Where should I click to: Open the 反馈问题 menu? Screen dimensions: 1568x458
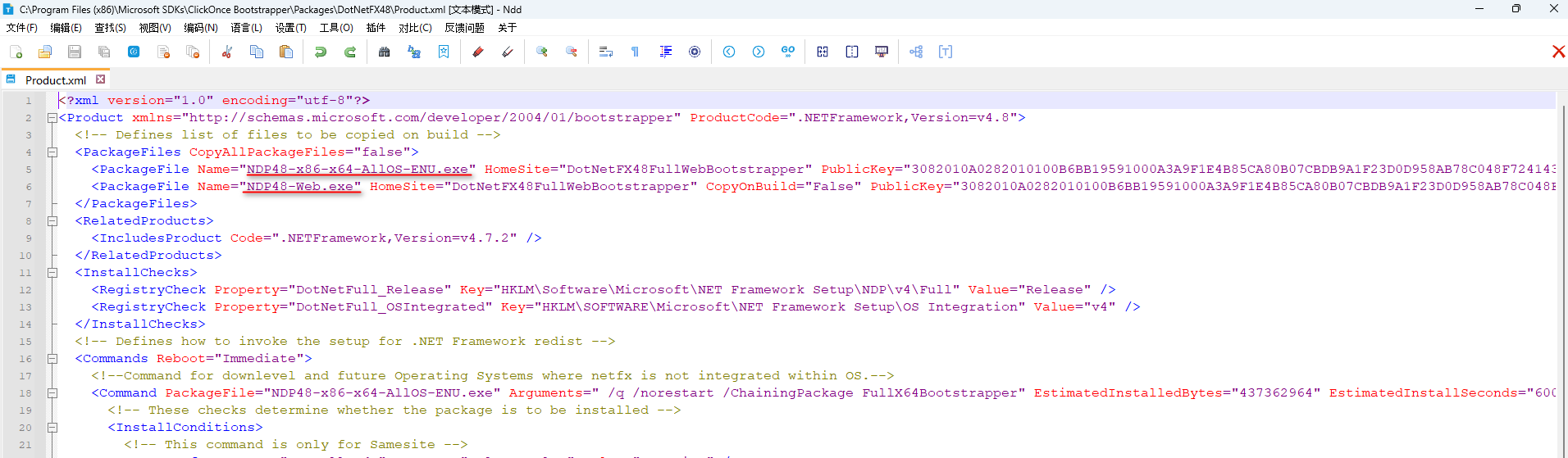[x=465, y=28]
